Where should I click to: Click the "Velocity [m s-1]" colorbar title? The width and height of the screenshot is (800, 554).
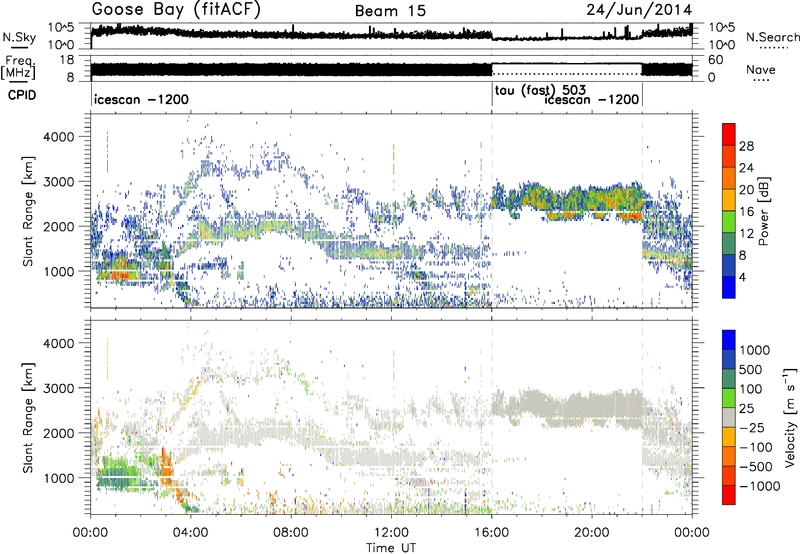pos(790,416)
